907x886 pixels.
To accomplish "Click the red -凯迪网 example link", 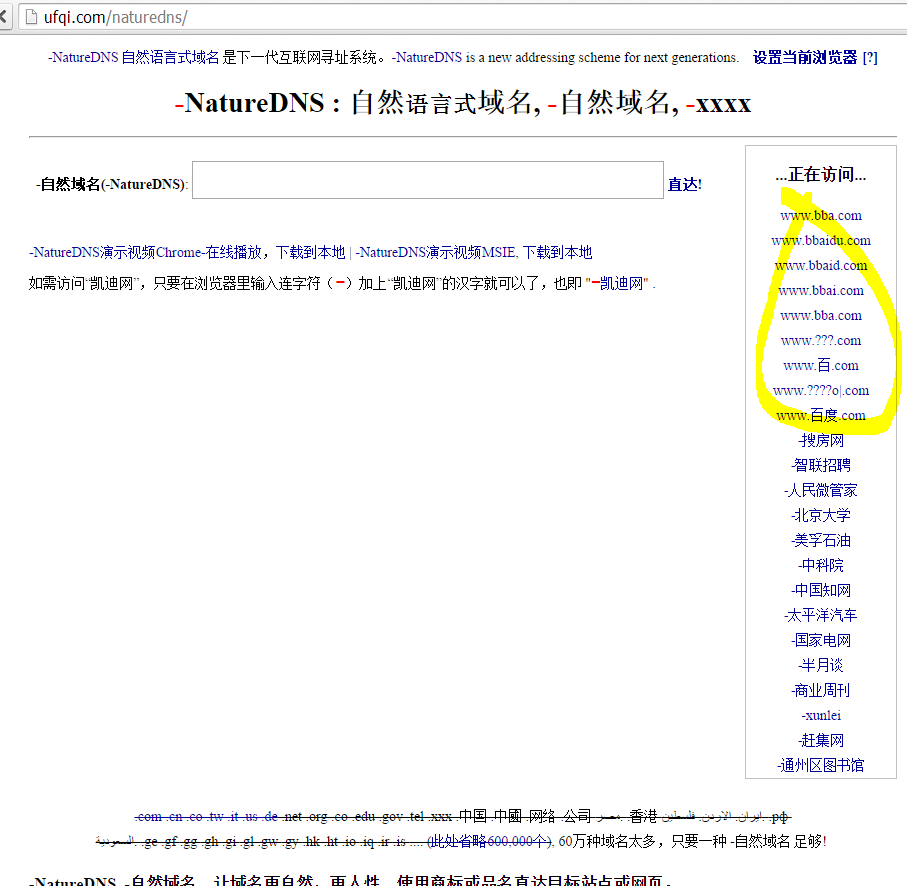I will click(x=620, y=284).
